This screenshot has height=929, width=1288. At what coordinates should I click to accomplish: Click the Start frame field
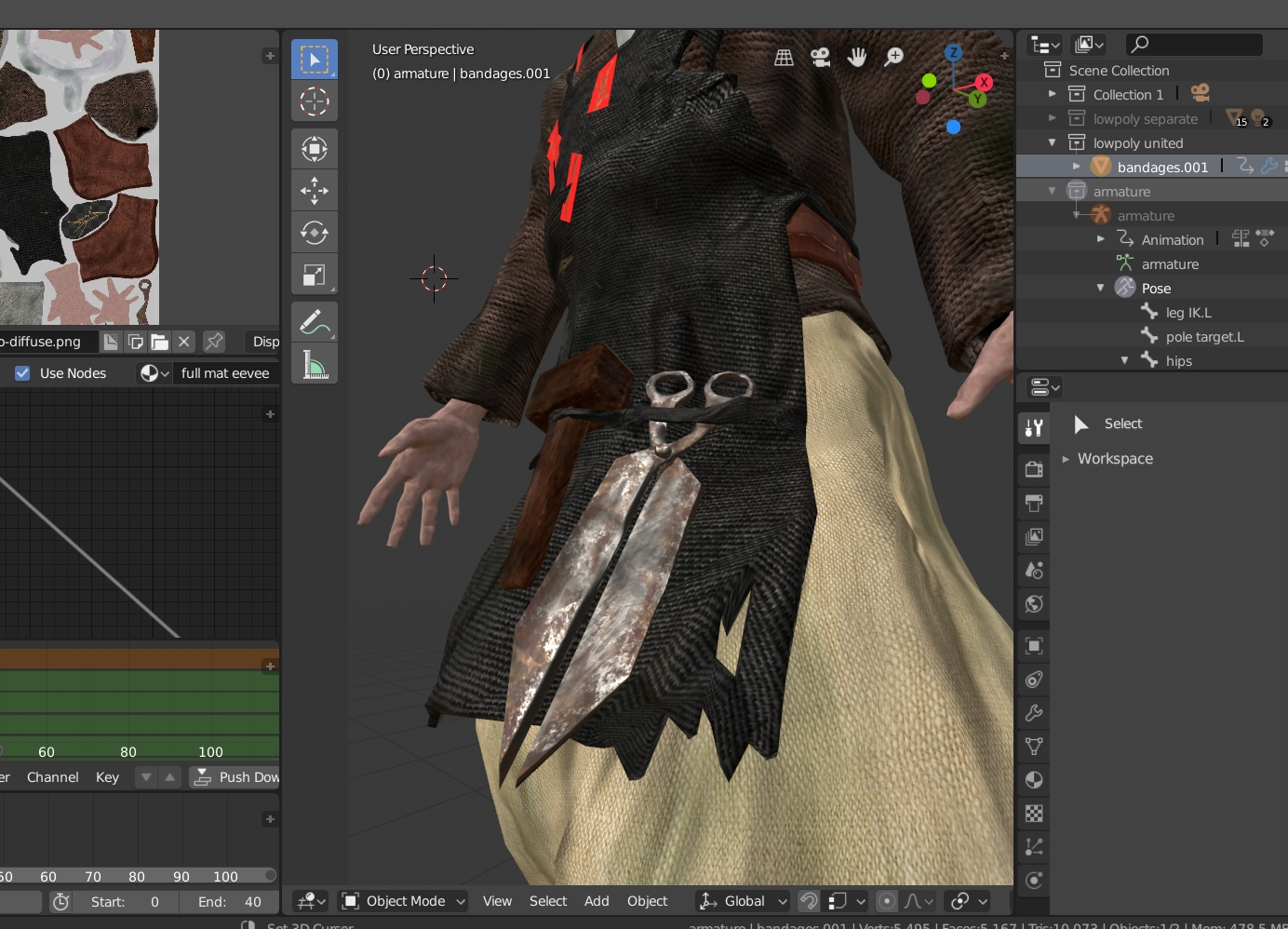click(x=125, y=902)
